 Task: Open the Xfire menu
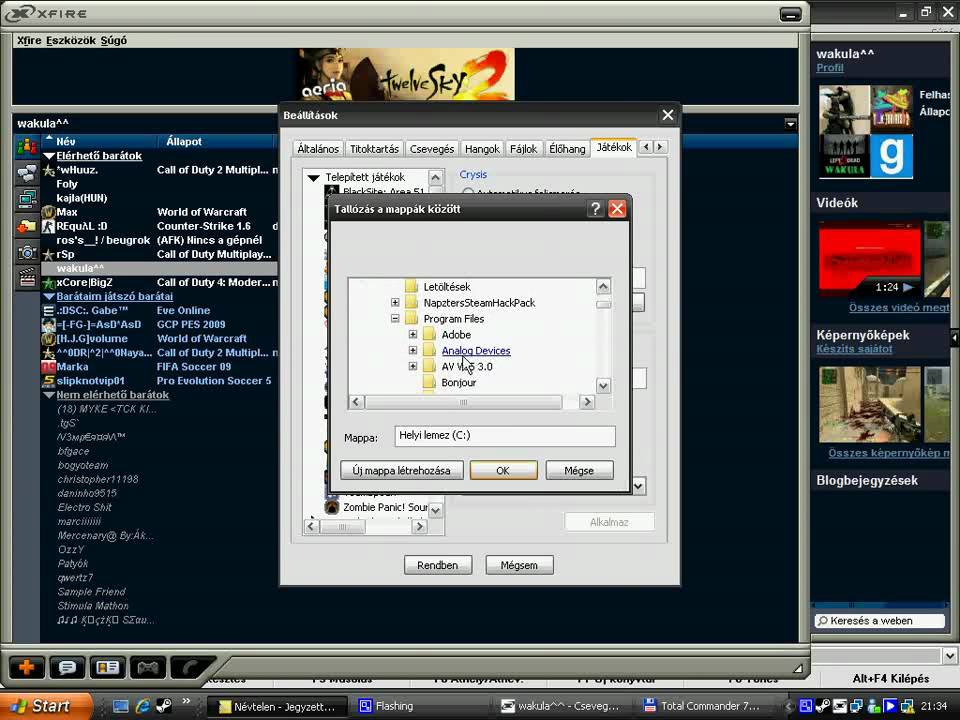(29, 40)
